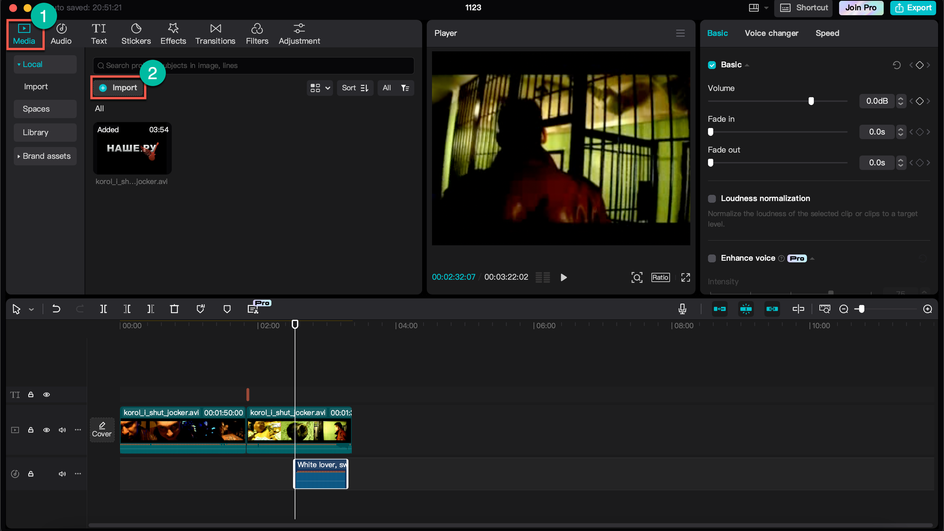The height and width of the screenshot is (531, 944).
Task: Click the Import button with plus icon
Action: (118, 88)
